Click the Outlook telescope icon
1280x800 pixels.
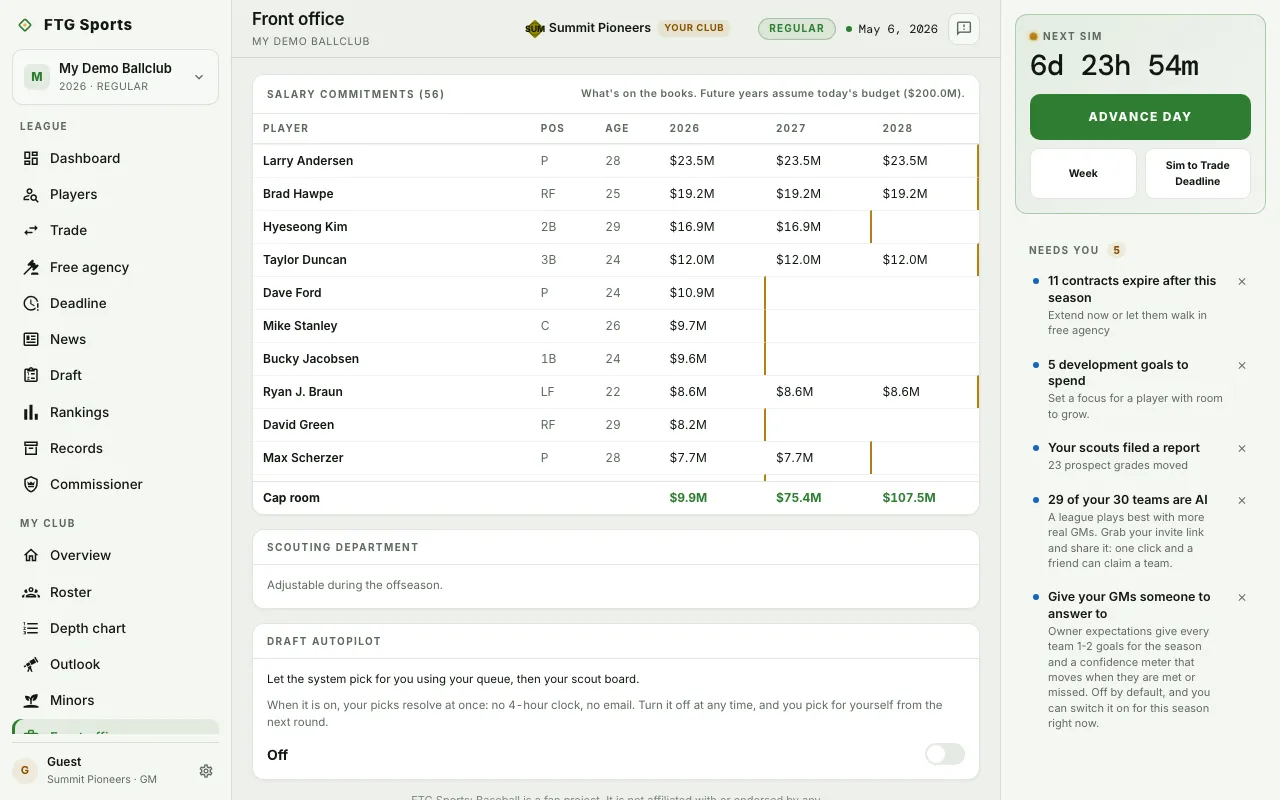tap(31, 664)
